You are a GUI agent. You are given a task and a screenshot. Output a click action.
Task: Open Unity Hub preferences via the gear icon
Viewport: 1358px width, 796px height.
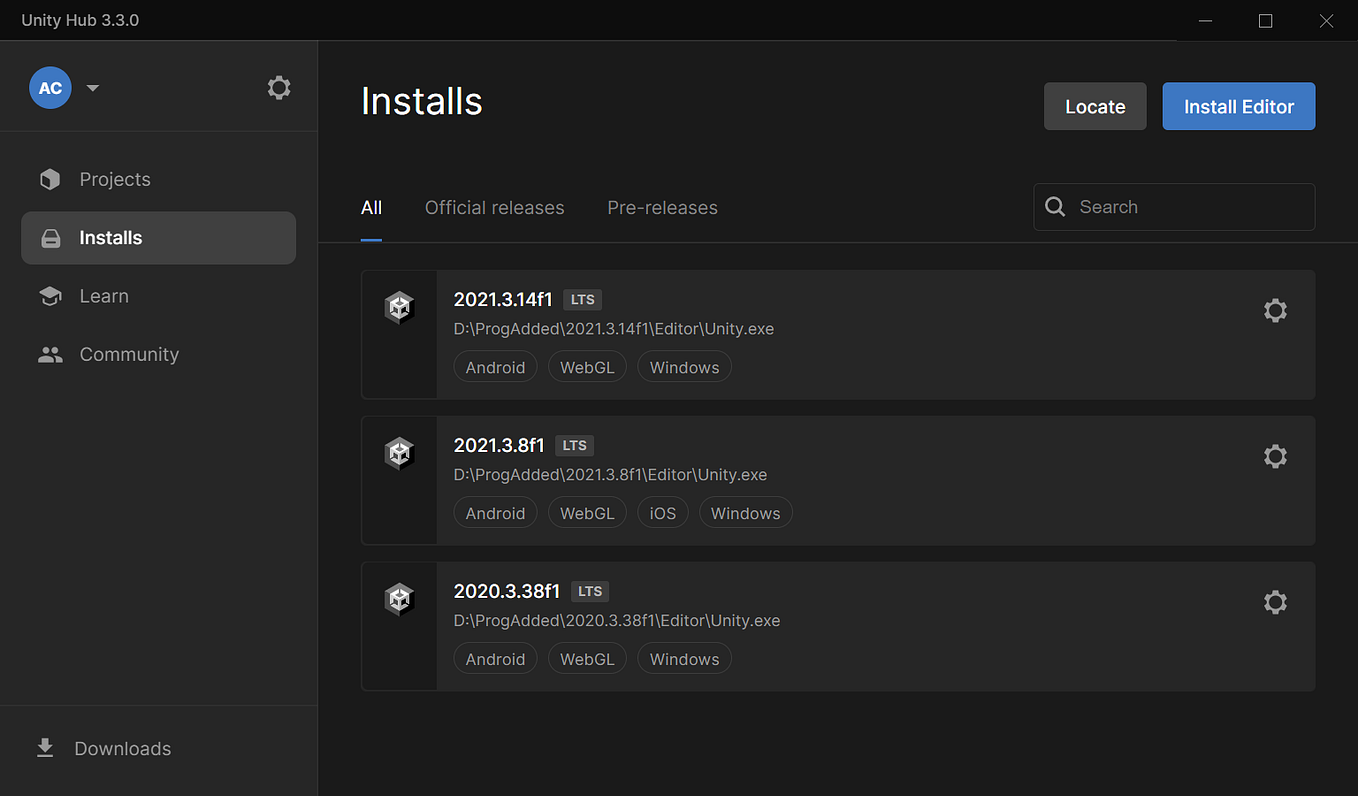click(x=278, y=87)
